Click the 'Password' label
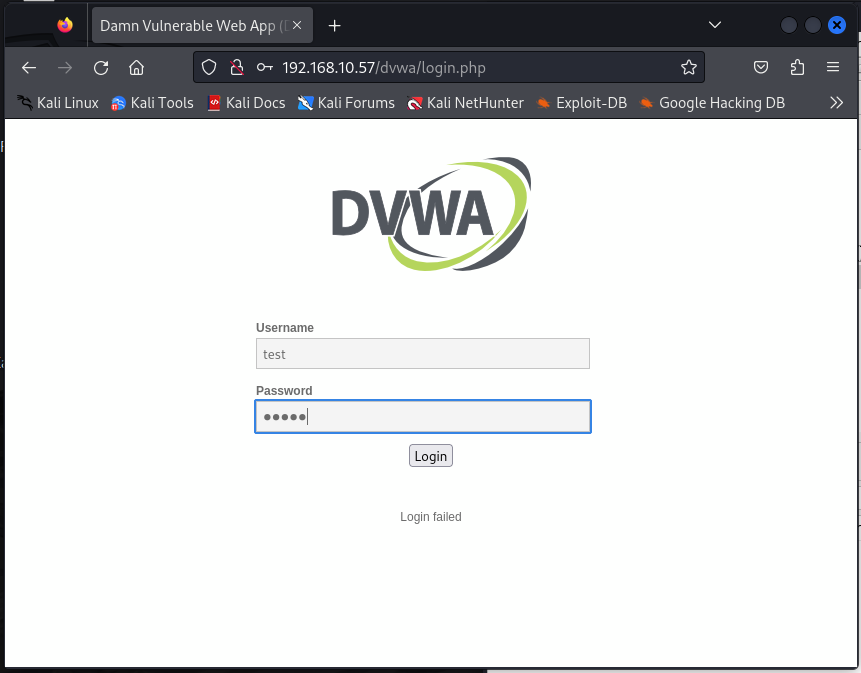 point(284,391)
